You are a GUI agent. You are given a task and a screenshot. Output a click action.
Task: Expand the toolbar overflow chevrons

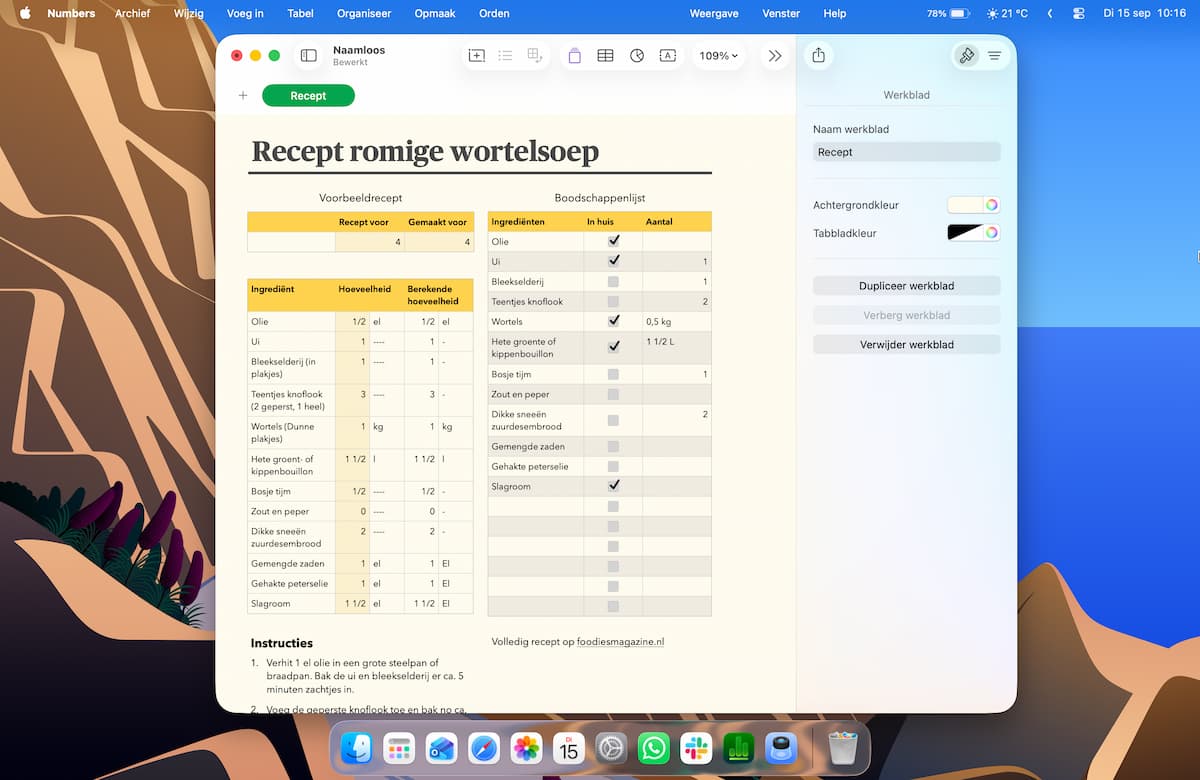point(775,56)
